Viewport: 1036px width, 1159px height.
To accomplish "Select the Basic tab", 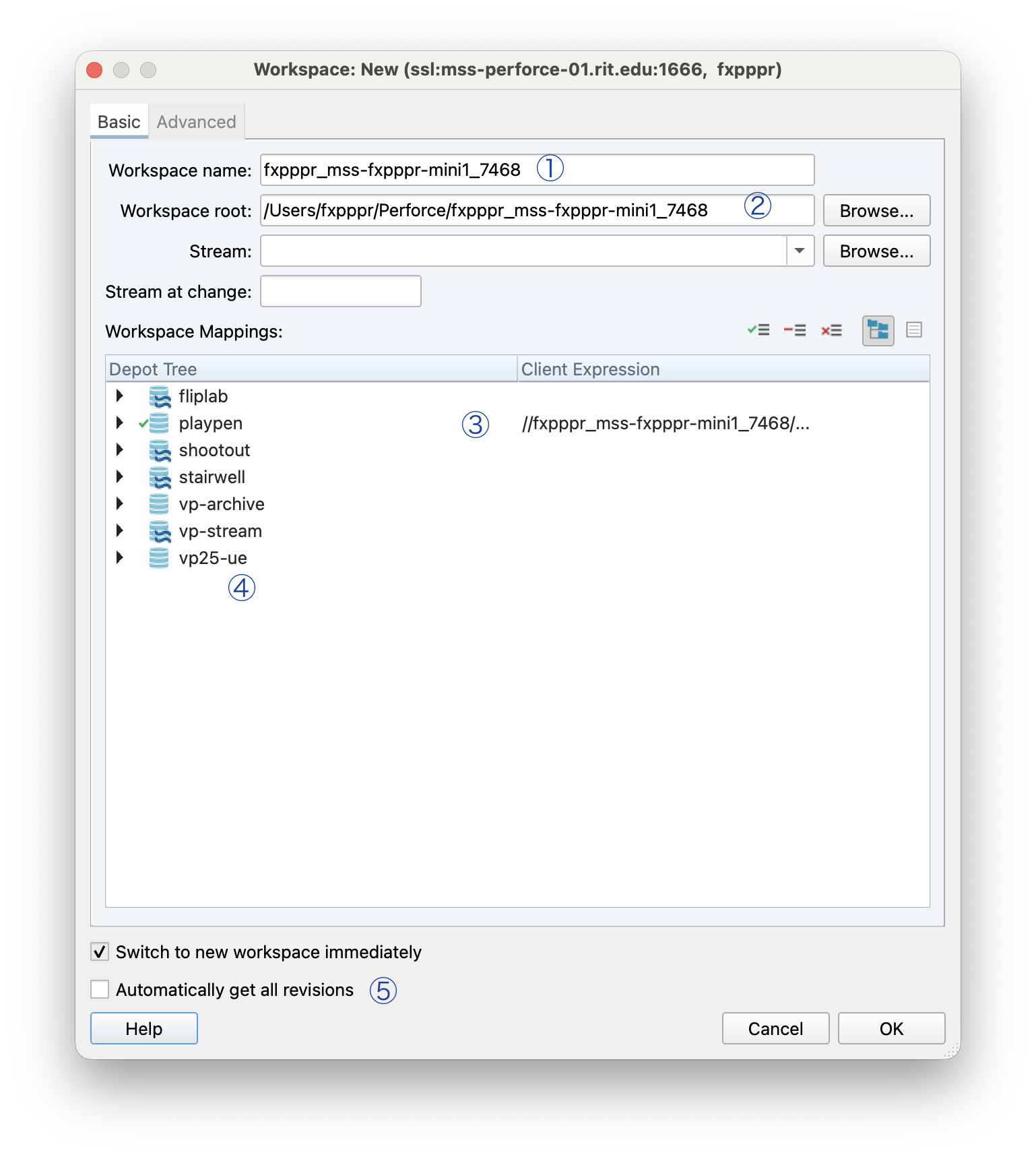I will point(119,122).
